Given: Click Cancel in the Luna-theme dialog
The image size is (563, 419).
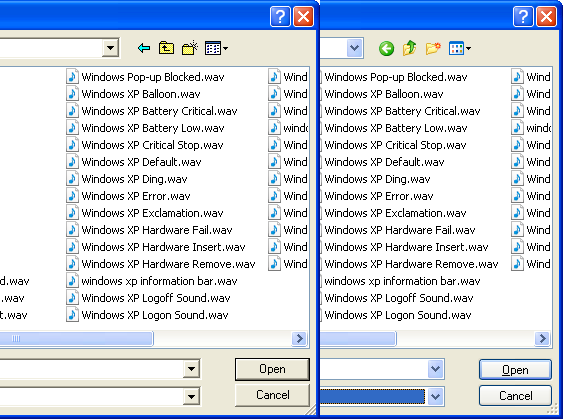Looking at the screenshot, I should [515, 396].
